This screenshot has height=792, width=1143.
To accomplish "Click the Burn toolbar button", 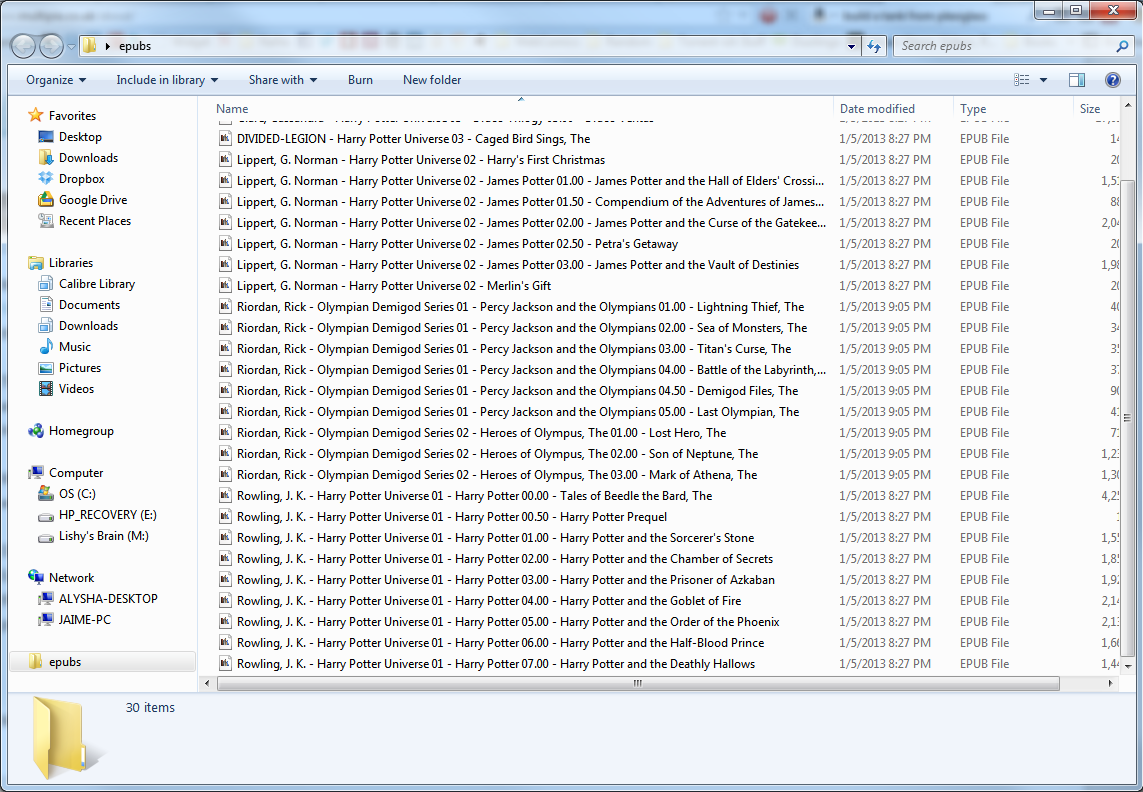I will click(x=360, y=79).
